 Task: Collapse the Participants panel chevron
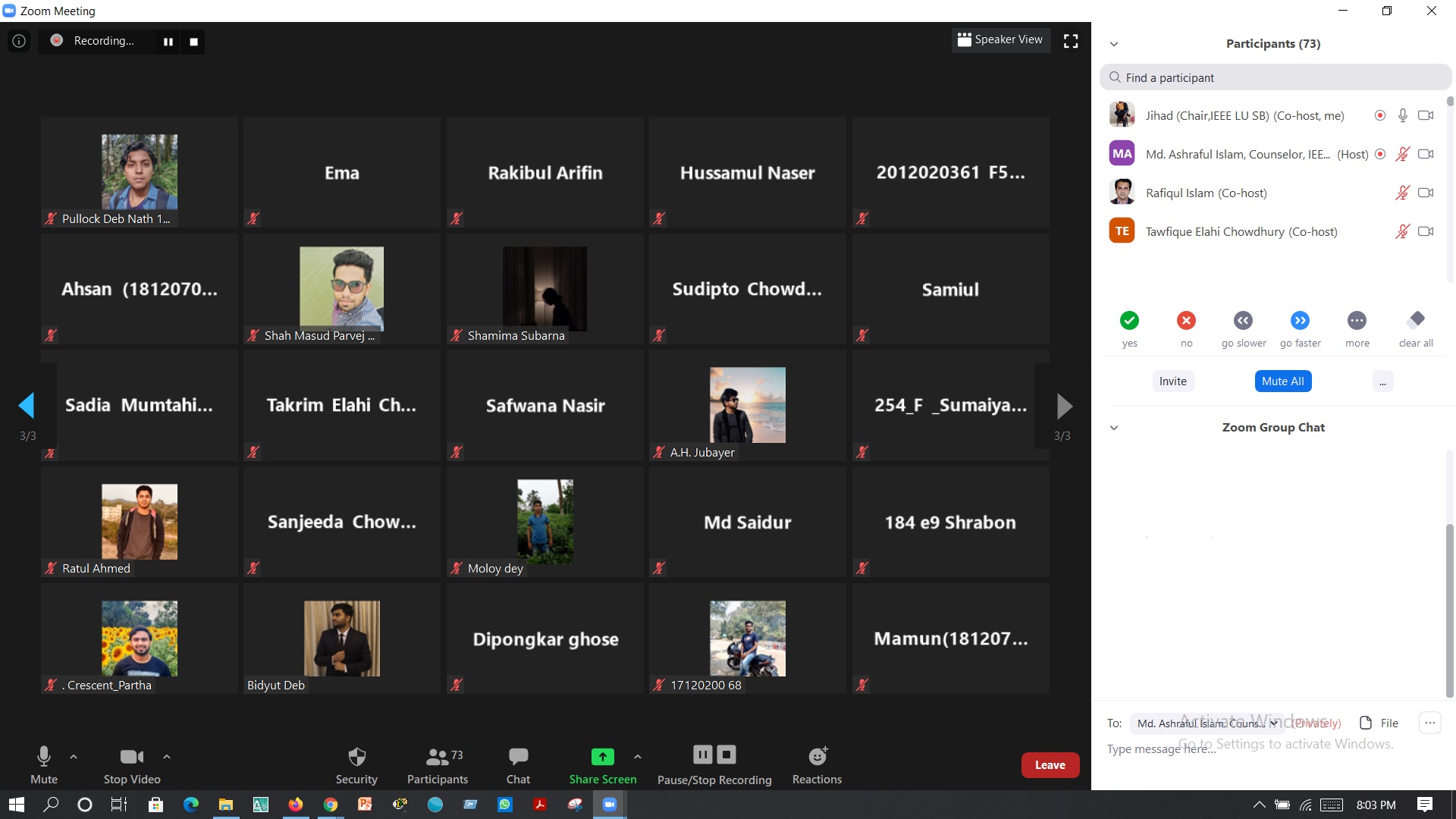tap(1114, 44)
